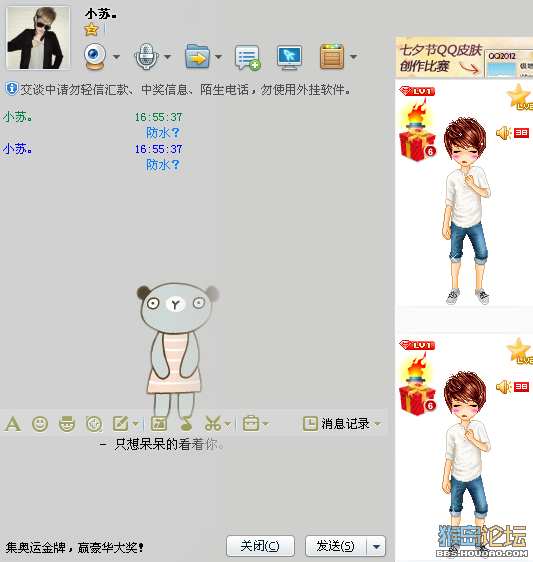Open the briefcase tools icon
The image size is (533, 562).
251,424
